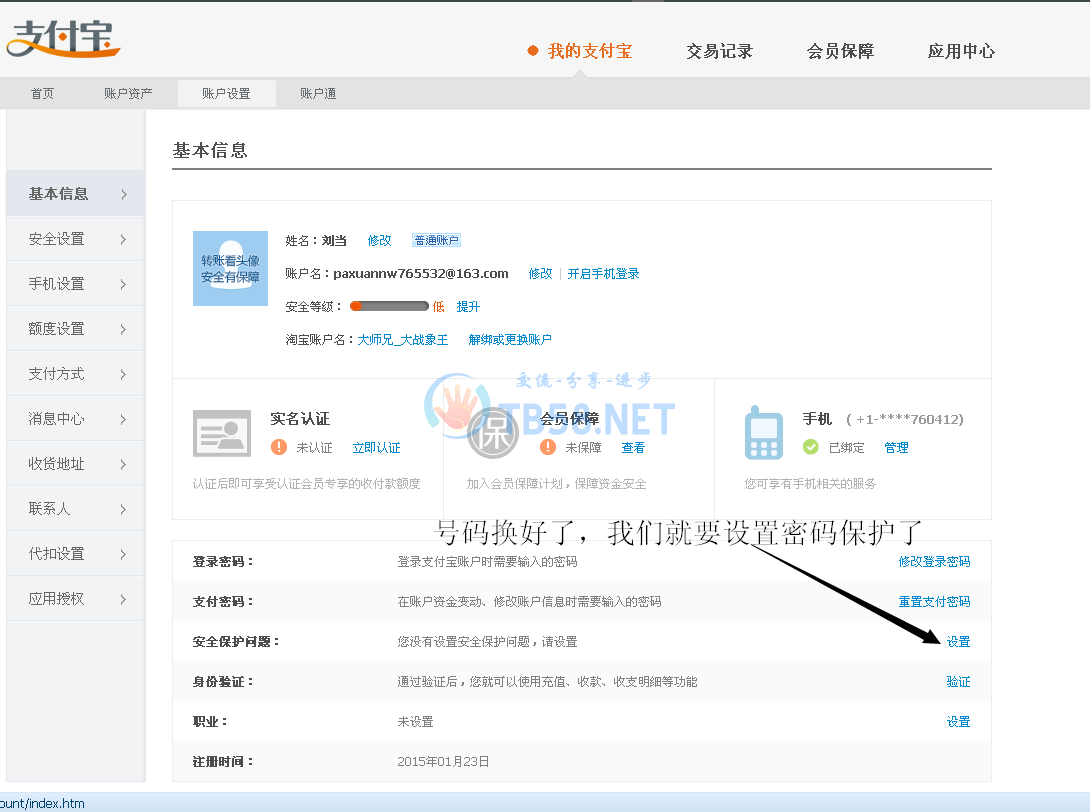This screenshot has width=1090, height=812.
Task: Click the 修改登录密码 link
Action: (x=934, y=562)
